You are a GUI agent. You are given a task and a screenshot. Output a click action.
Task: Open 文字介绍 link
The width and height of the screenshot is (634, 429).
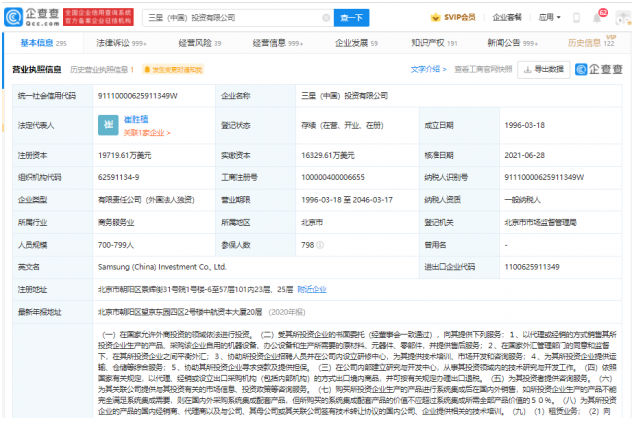coord(428,69)
